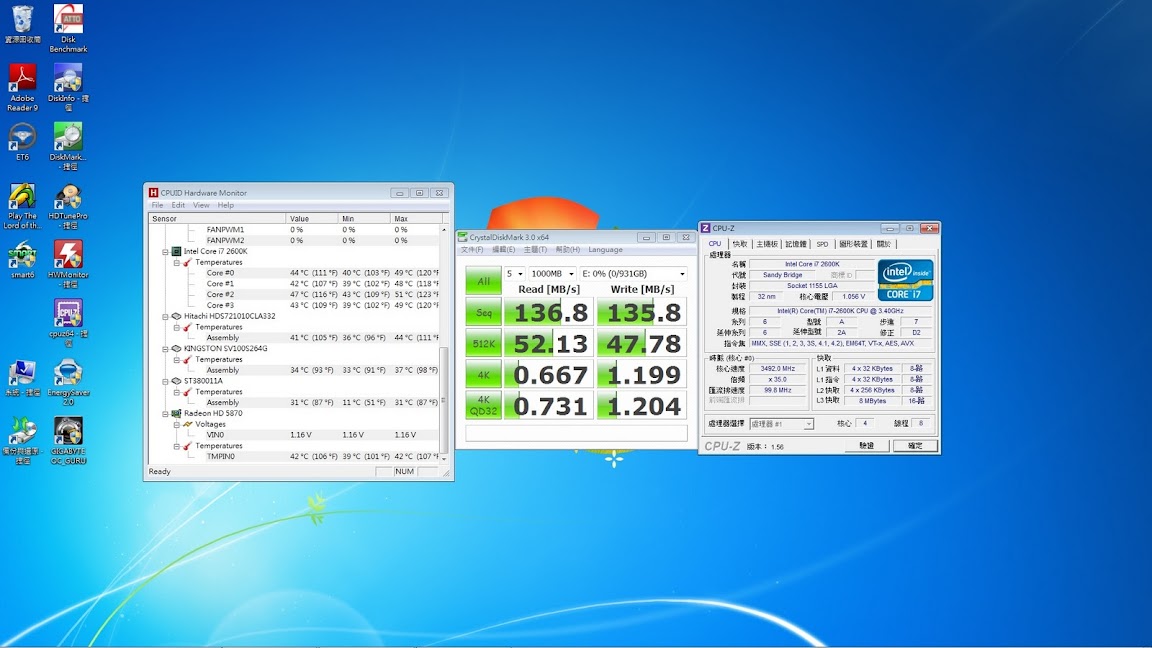The width and height of the screenshot is (1152, 648).
Task: Click the CrystalDiskMark comment text field
Action: coord(577,433)
